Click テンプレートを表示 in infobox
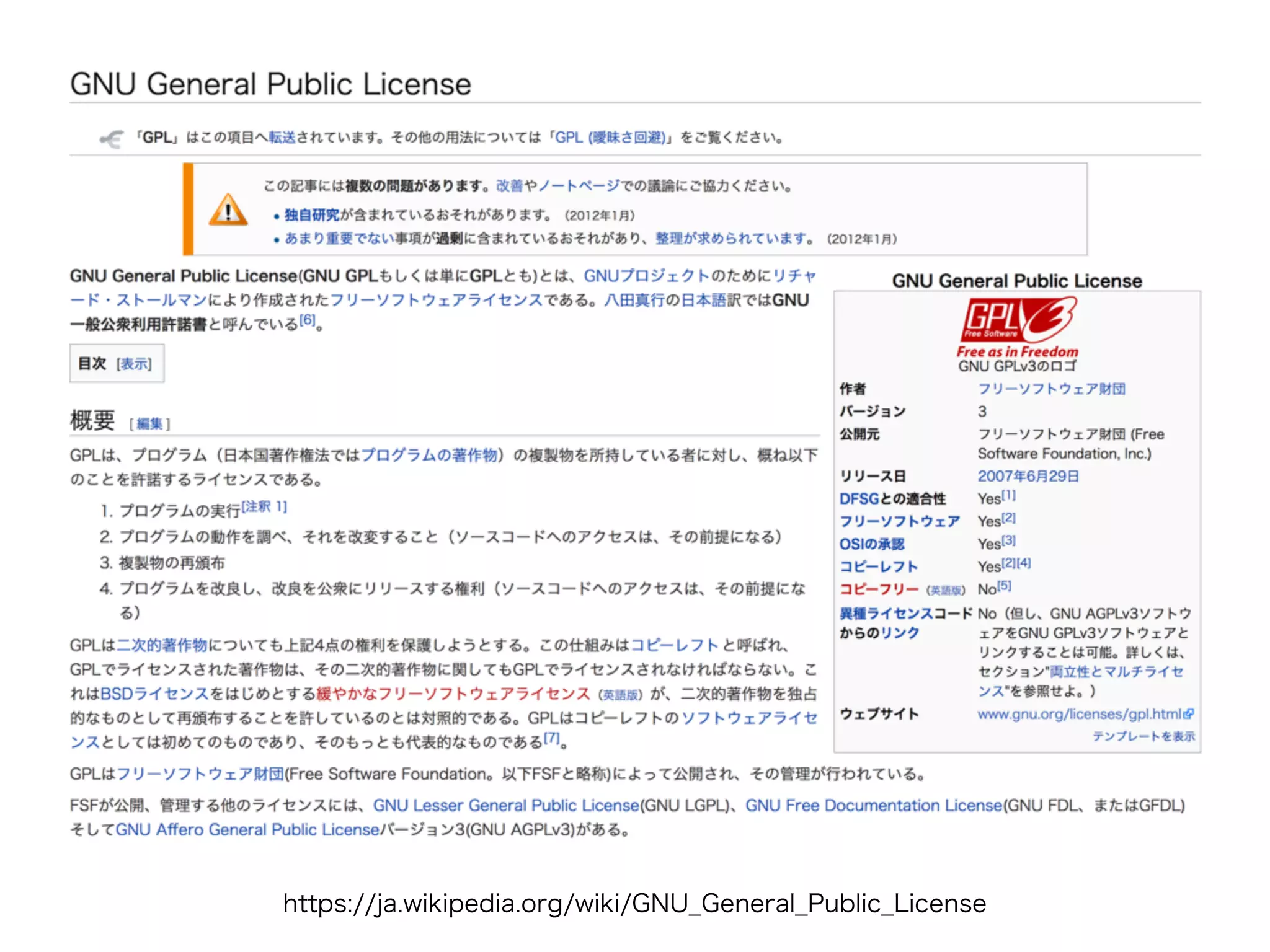 1143,736
